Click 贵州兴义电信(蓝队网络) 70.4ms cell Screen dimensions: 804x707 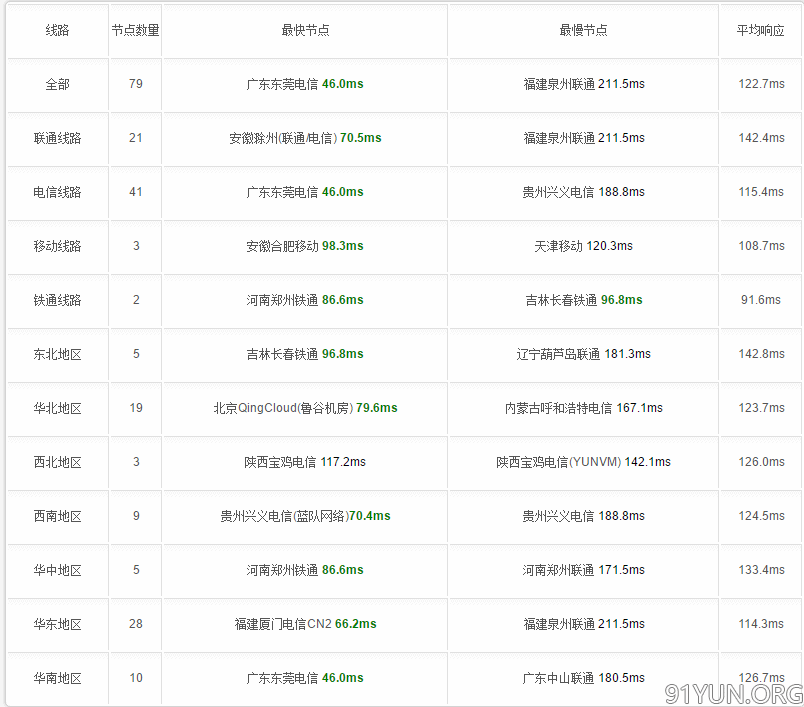[305, 516]
